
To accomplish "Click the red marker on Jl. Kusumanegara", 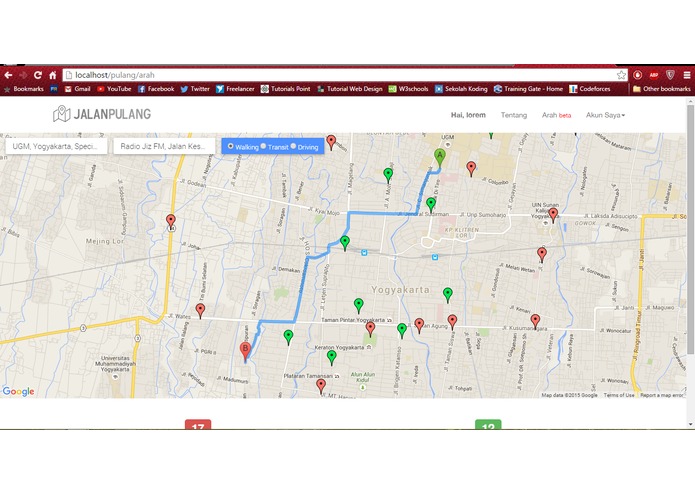I will 535,322.
